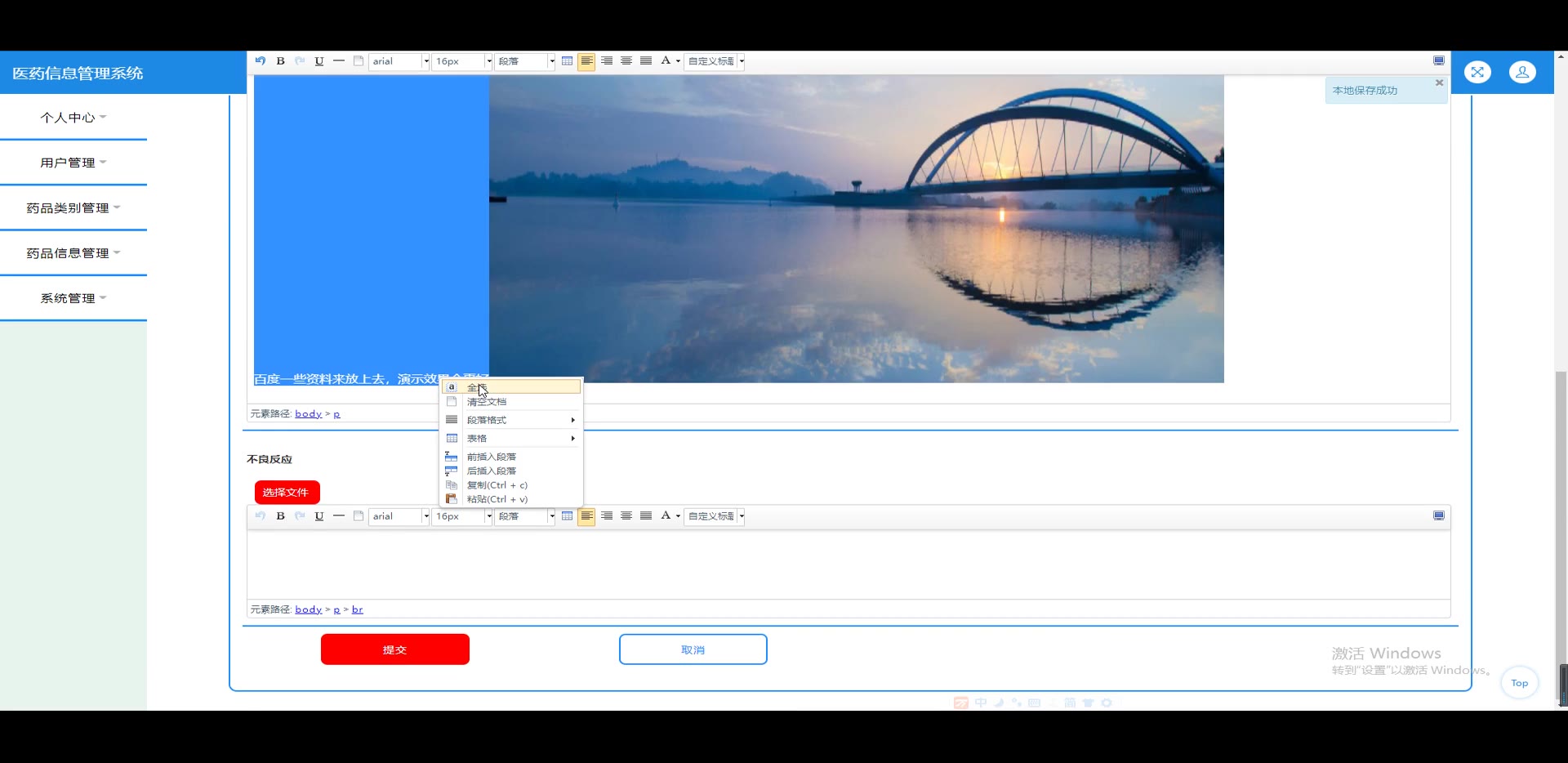Dismiss the 本地保存成功 notification
This screenshot has width=1568, height=763.
coord(1440,83)
